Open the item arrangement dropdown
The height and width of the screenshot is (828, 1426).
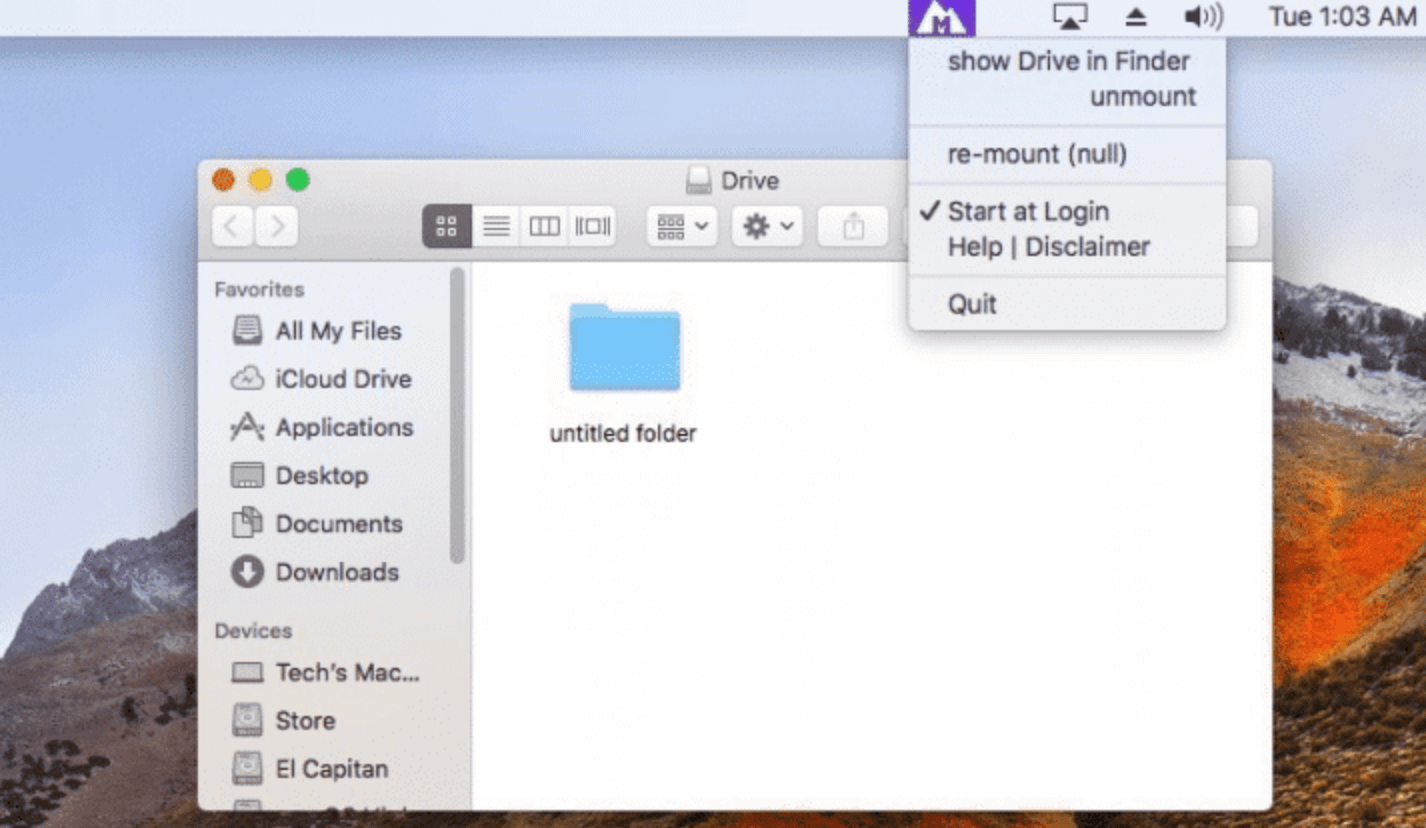(680, 226)
